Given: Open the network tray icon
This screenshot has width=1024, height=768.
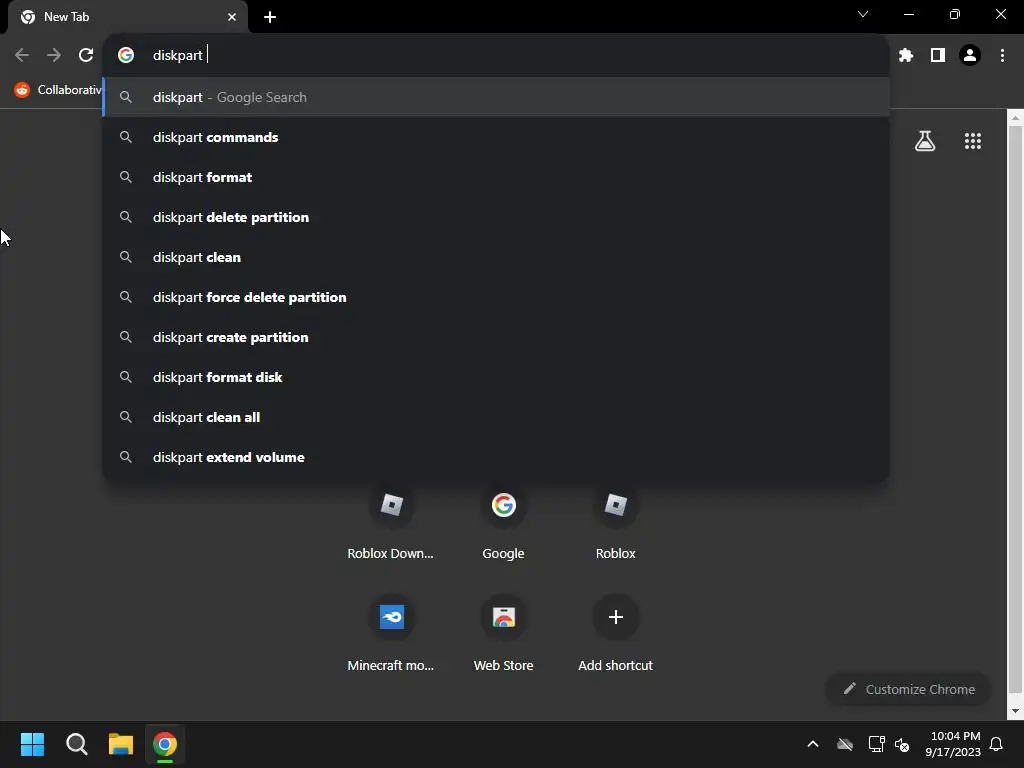Looking at the screenshot, I should point(876,744).
